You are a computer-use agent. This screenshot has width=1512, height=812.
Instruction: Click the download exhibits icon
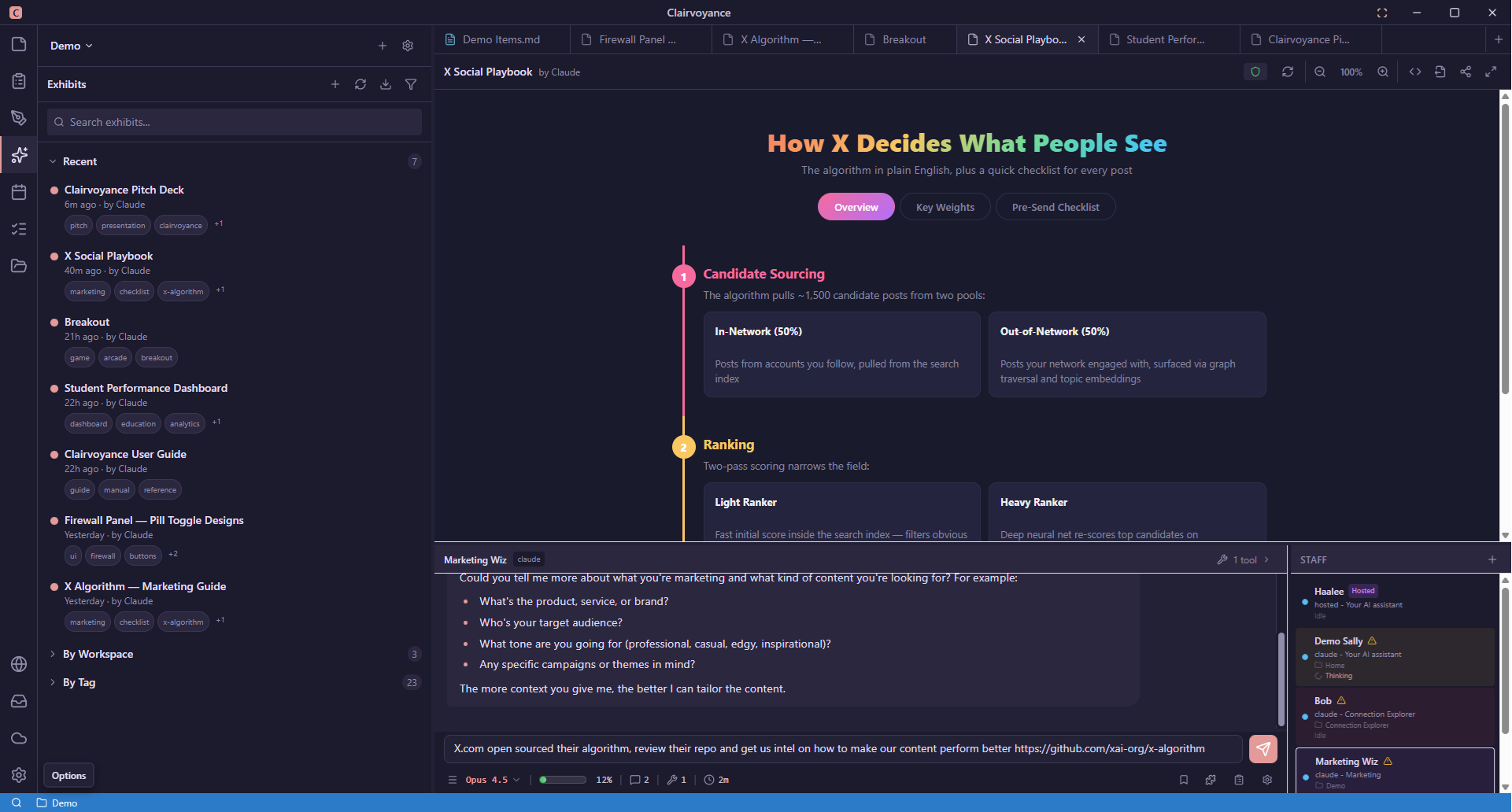coord(386,84)
